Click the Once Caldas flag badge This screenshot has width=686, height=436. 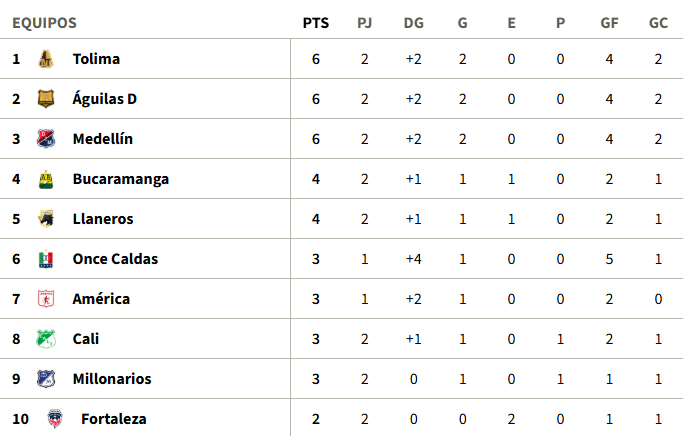[46, 259]
